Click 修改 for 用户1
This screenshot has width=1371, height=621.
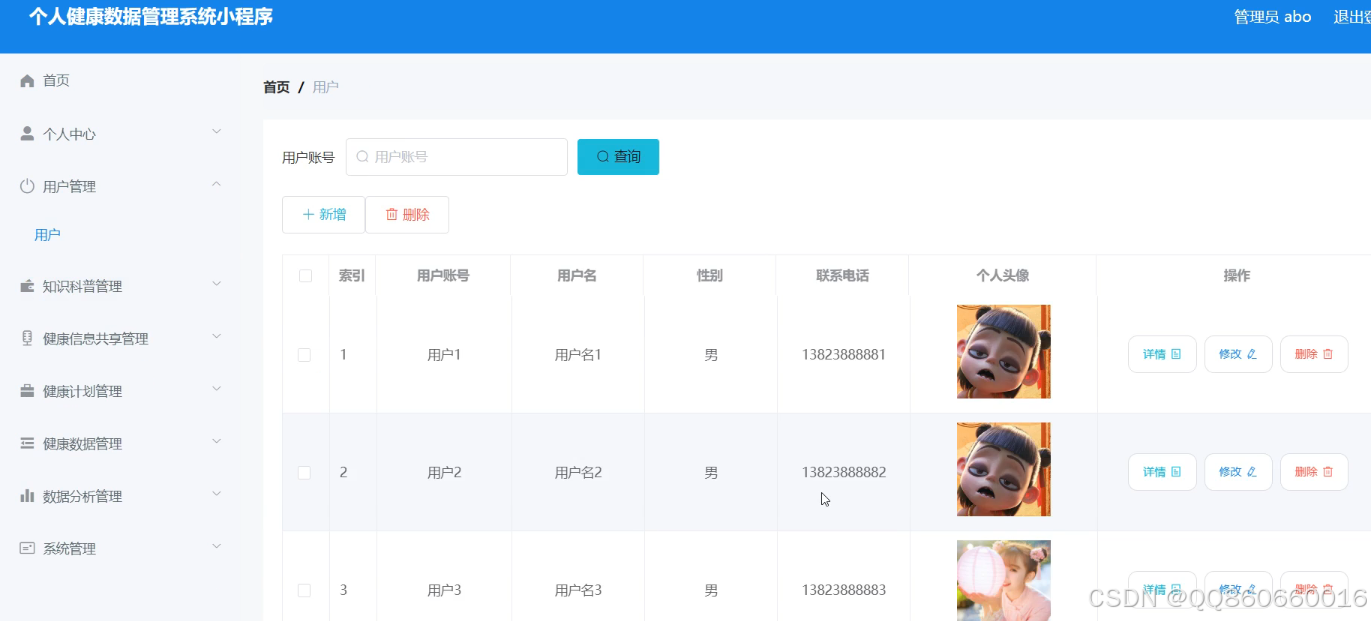1238,354
